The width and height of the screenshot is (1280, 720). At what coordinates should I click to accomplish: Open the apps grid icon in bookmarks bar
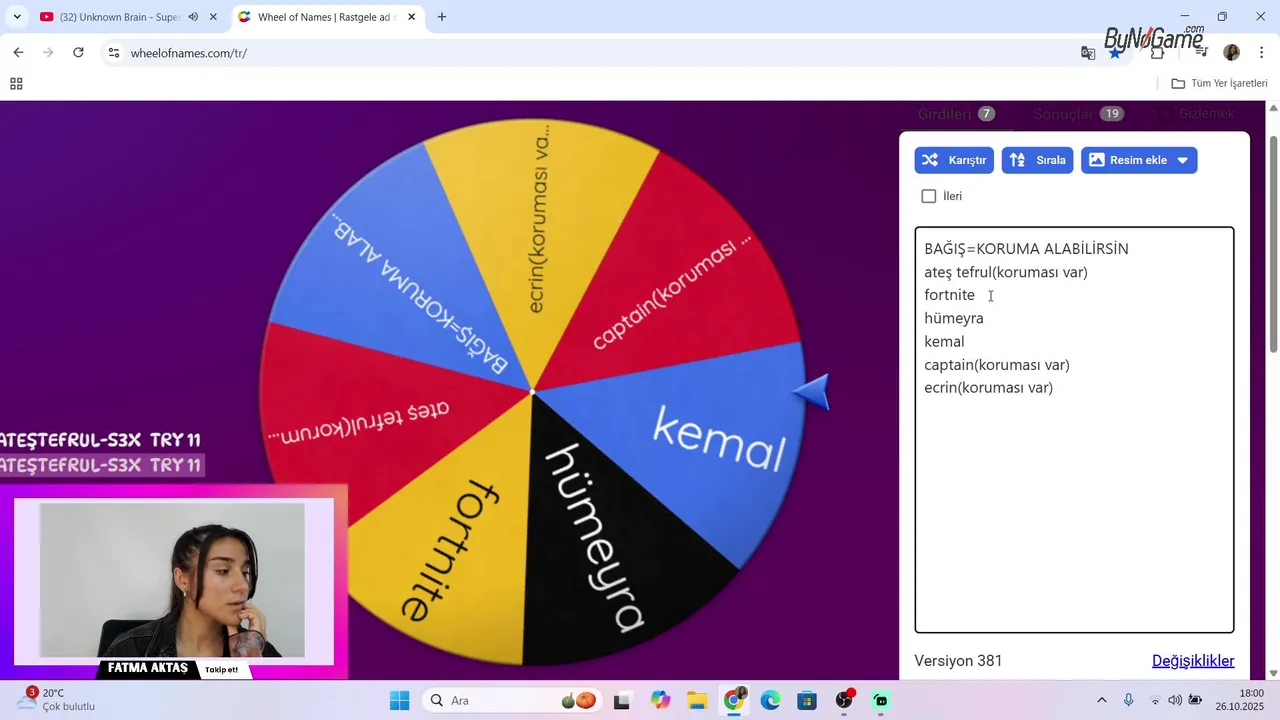pos(16,84)
